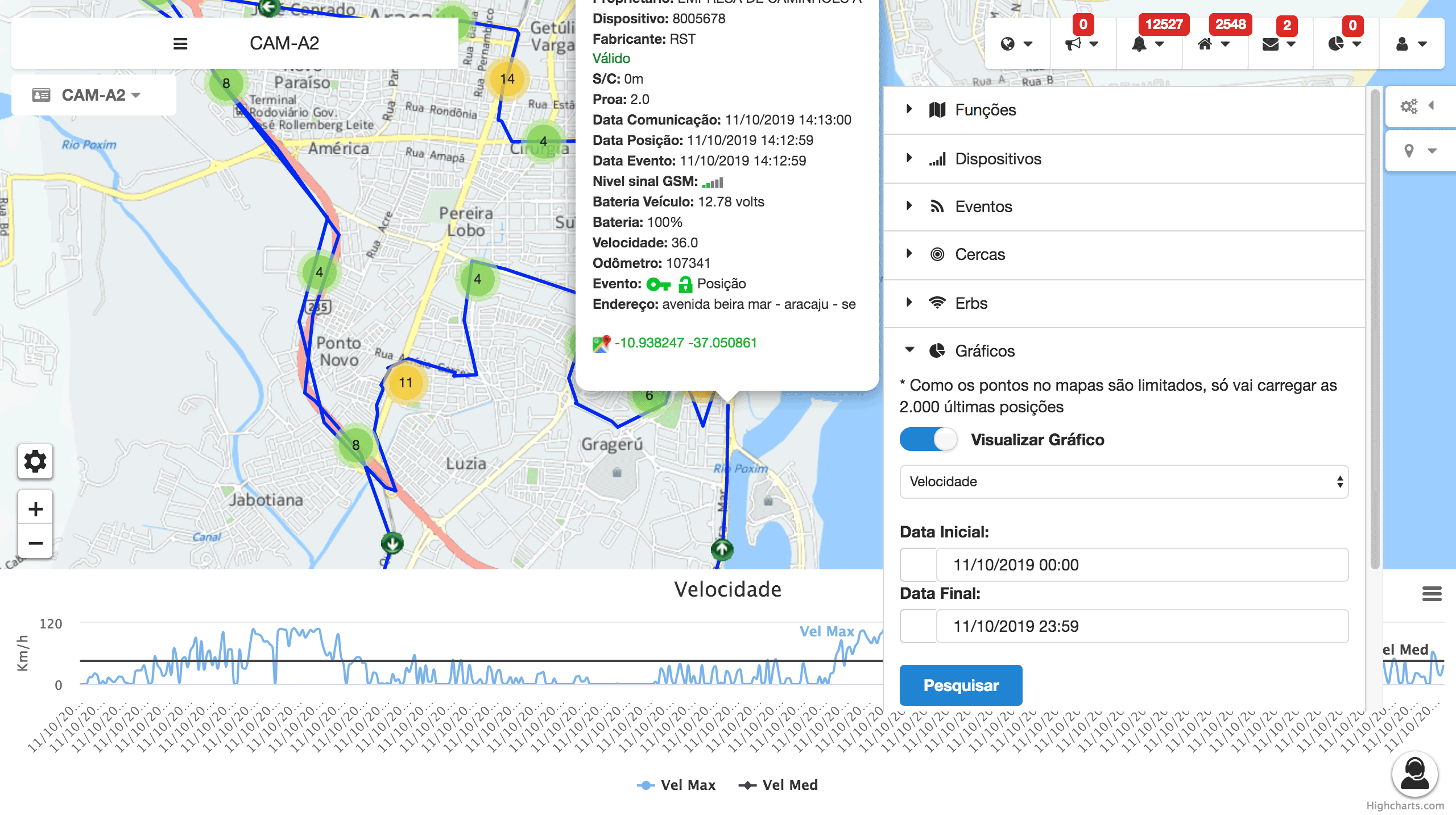Screen dimensions: 1456x815
Task: Open the user account dropdown
Action: point(1410,44)
